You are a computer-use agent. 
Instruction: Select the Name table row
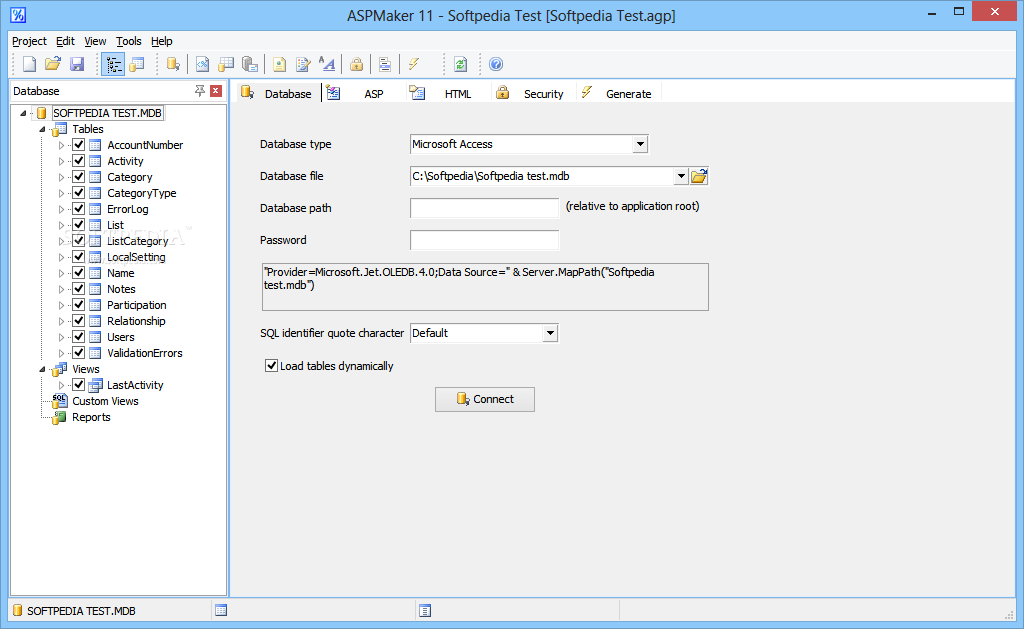(120, 273)
